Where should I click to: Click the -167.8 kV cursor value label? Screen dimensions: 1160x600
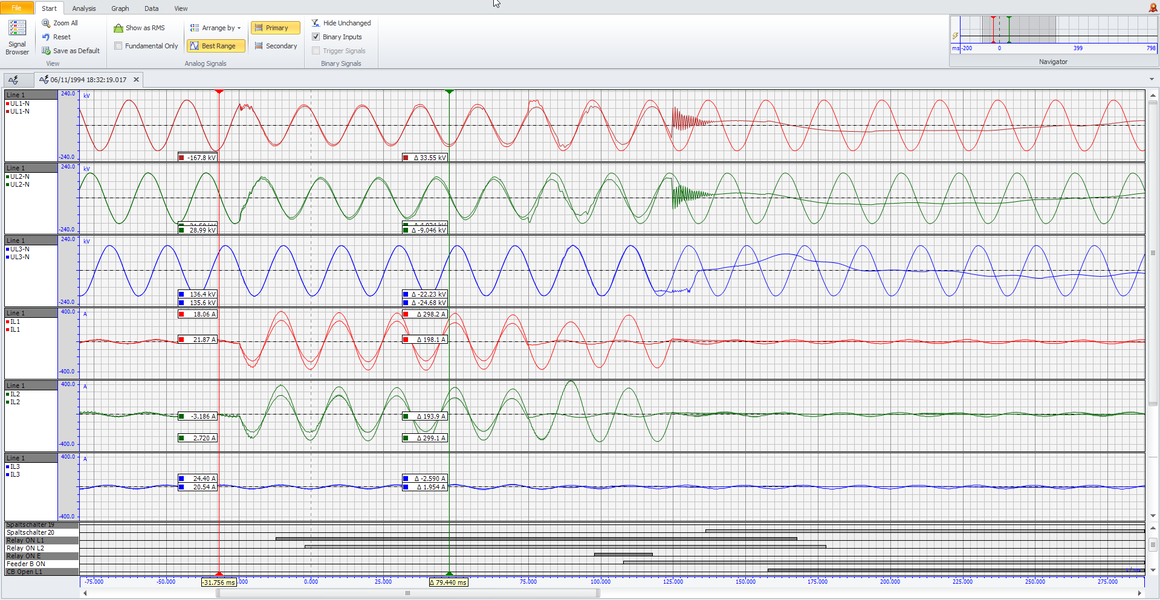198,158
